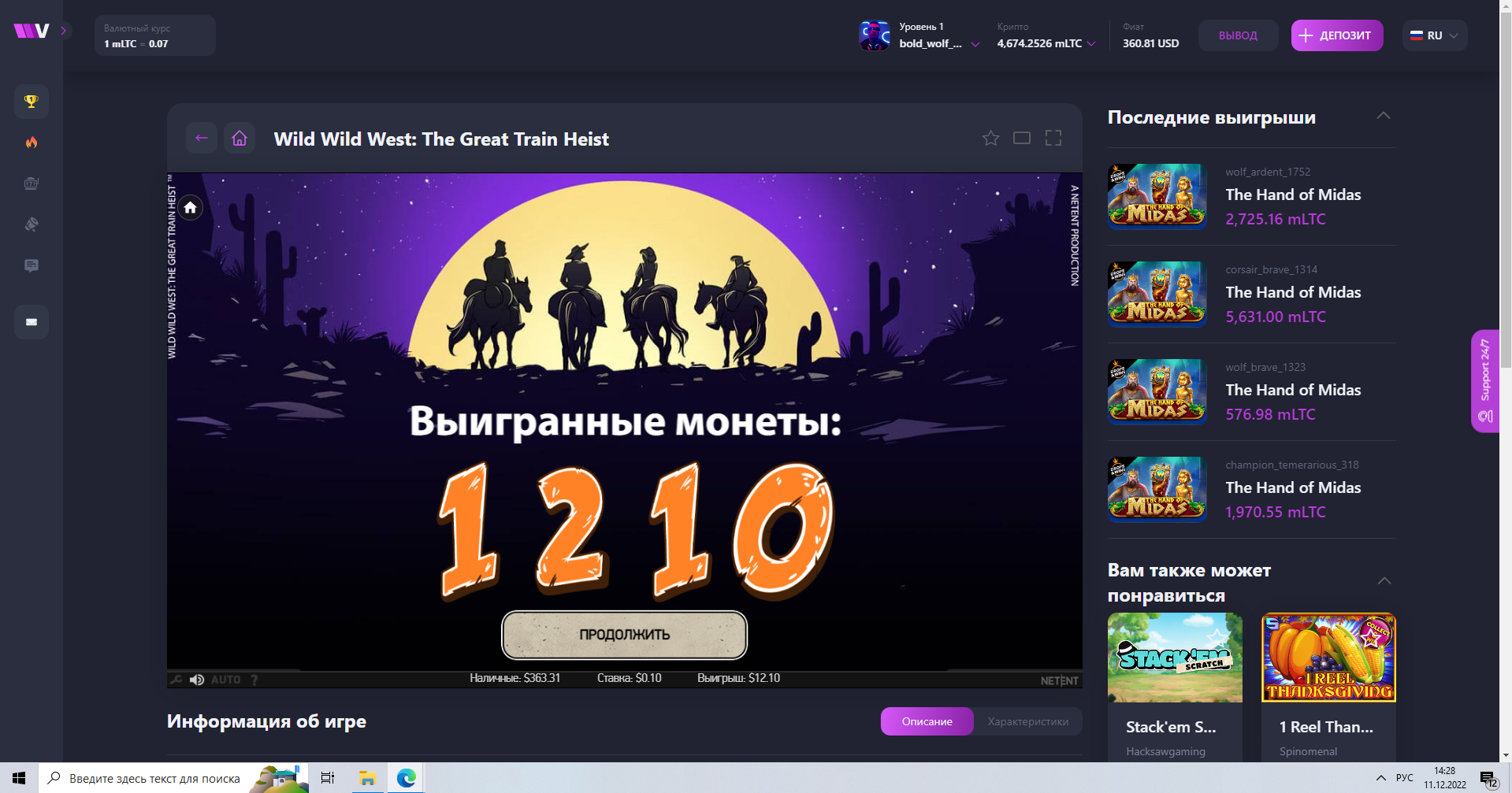Click the currency rate 1 mLTC box
Viewport: 1512px width, 793px height.
(155, 35)
